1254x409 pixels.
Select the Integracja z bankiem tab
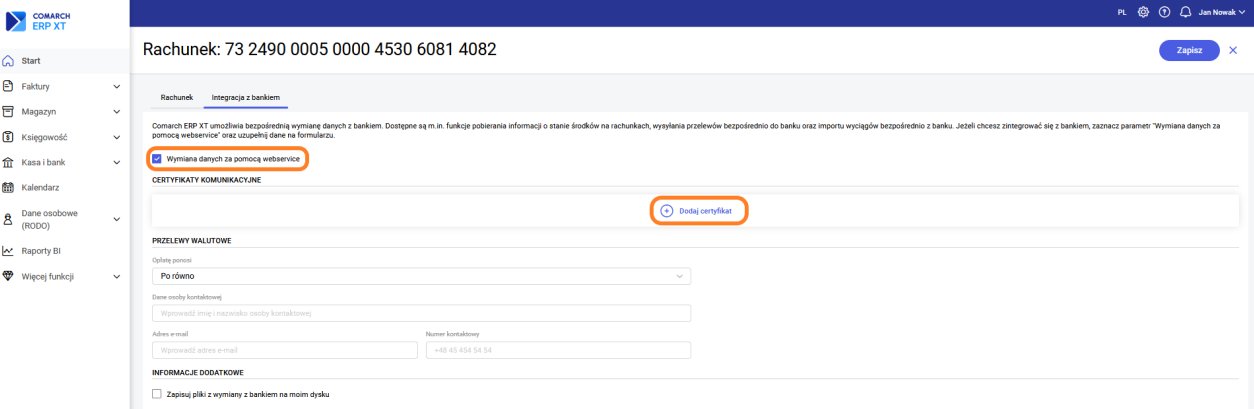pos(245,97)
